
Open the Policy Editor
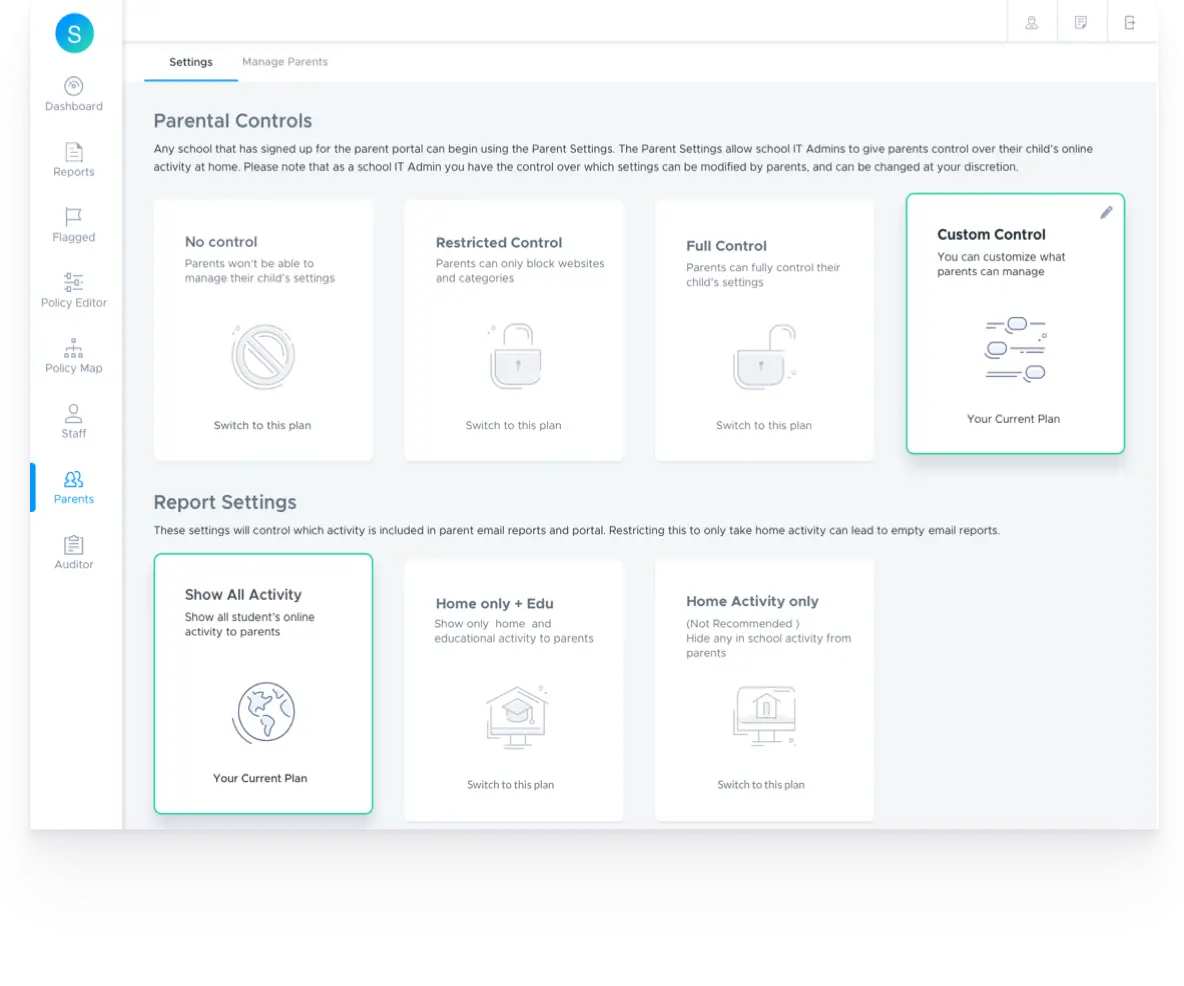(x=73, y=292)
